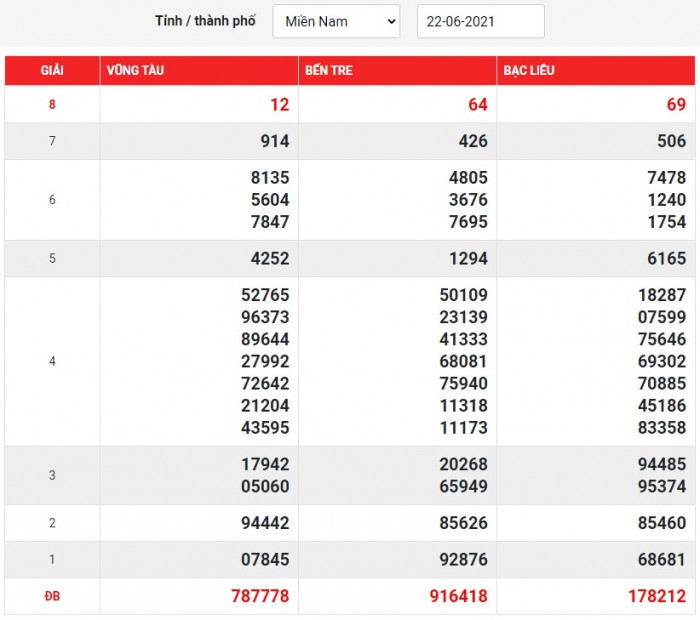Click Bến Tre prize 4 number 50109
This screenshot has height=620, width=700.
click(463, 295)
